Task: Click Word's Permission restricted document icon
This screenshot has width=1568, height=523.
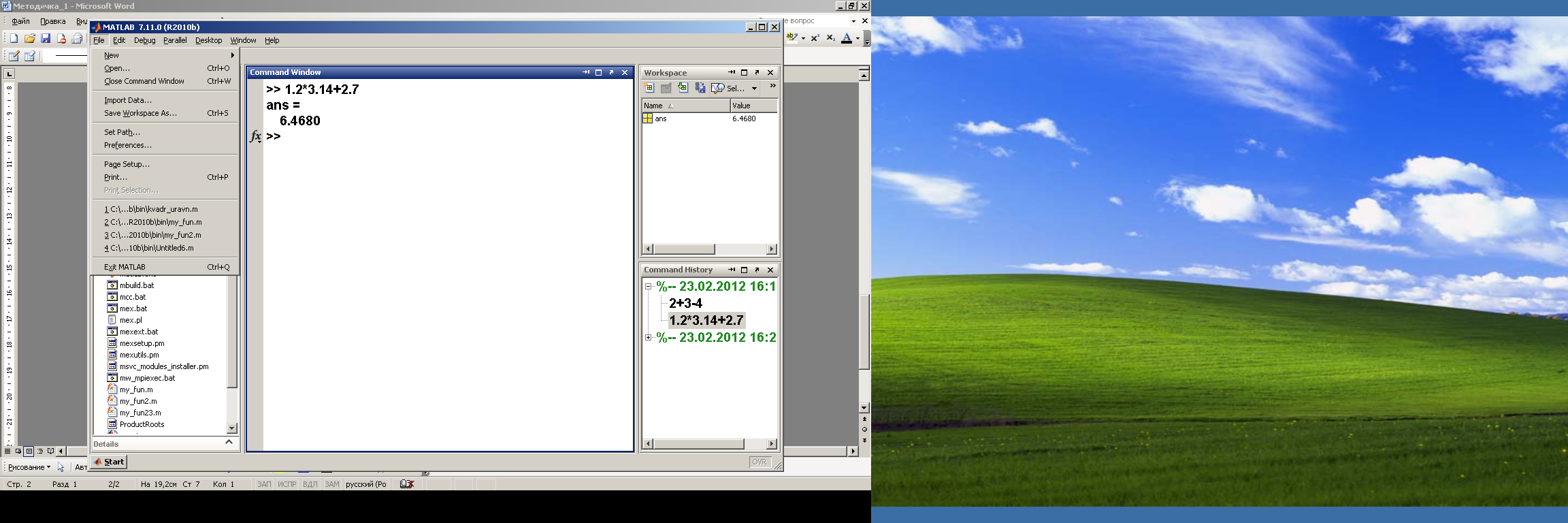Action: (61, 39)
